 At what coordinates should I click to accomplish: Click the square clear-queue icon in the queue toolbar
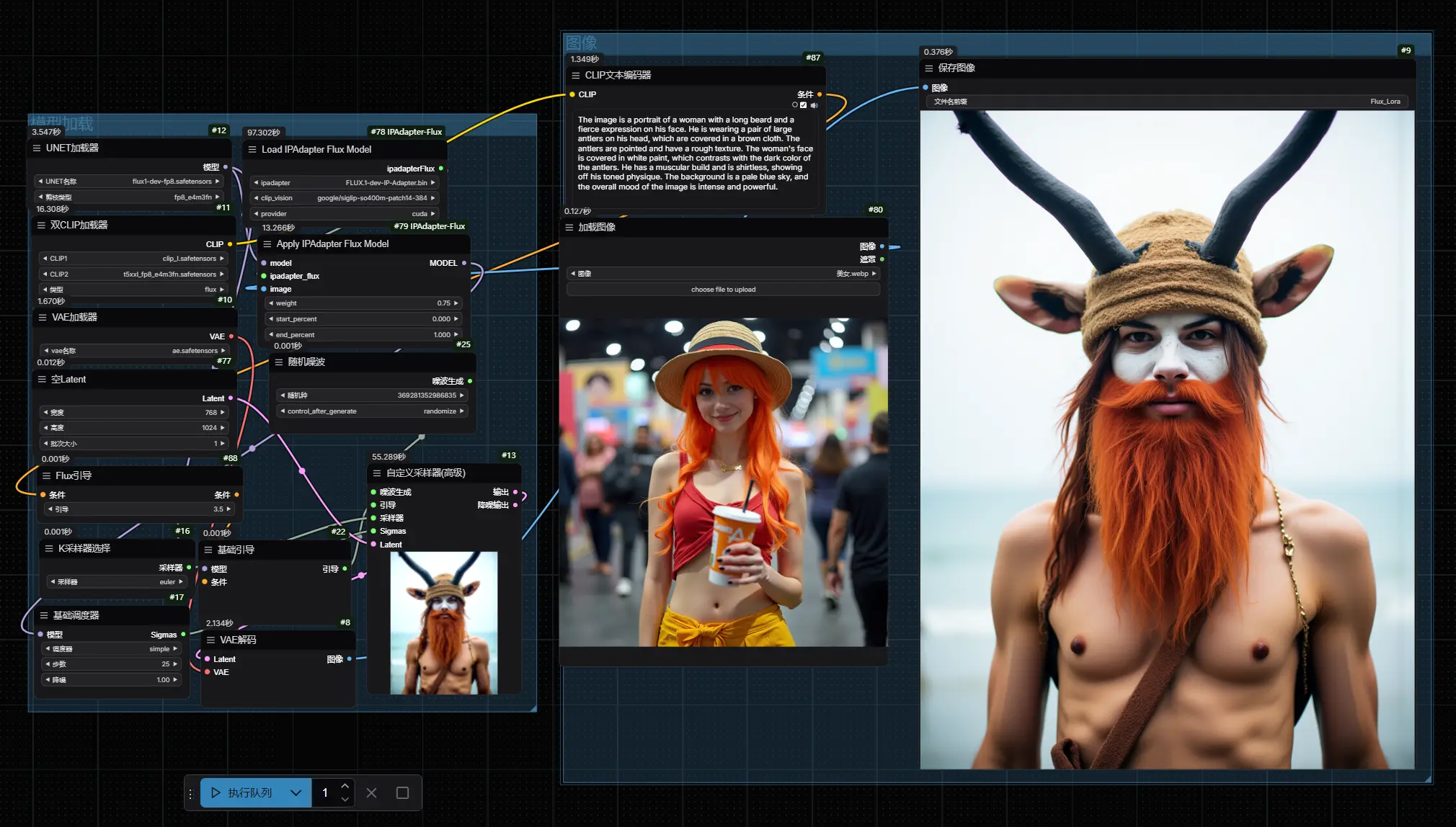pos(403,792)
